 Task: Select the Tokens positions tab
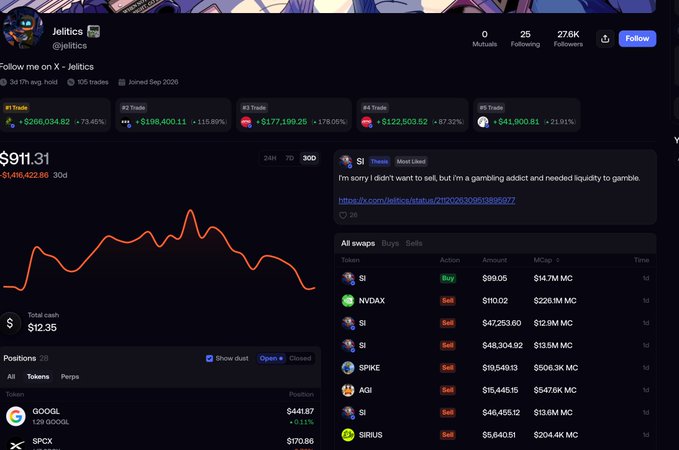pyautogui.click(x=38, y=377)
